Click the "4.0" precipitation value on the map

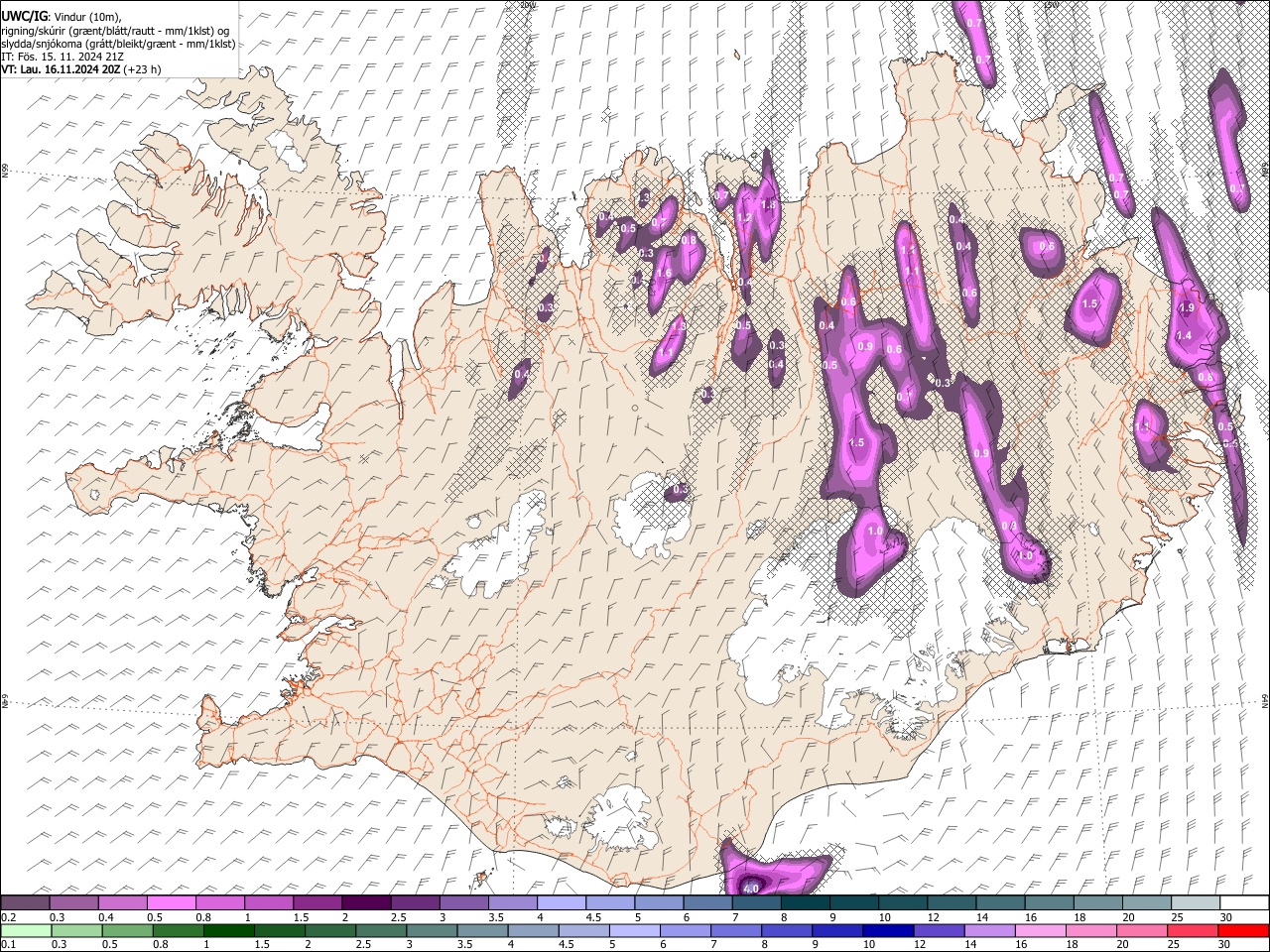pyautogui.click(x=751, y=889)
